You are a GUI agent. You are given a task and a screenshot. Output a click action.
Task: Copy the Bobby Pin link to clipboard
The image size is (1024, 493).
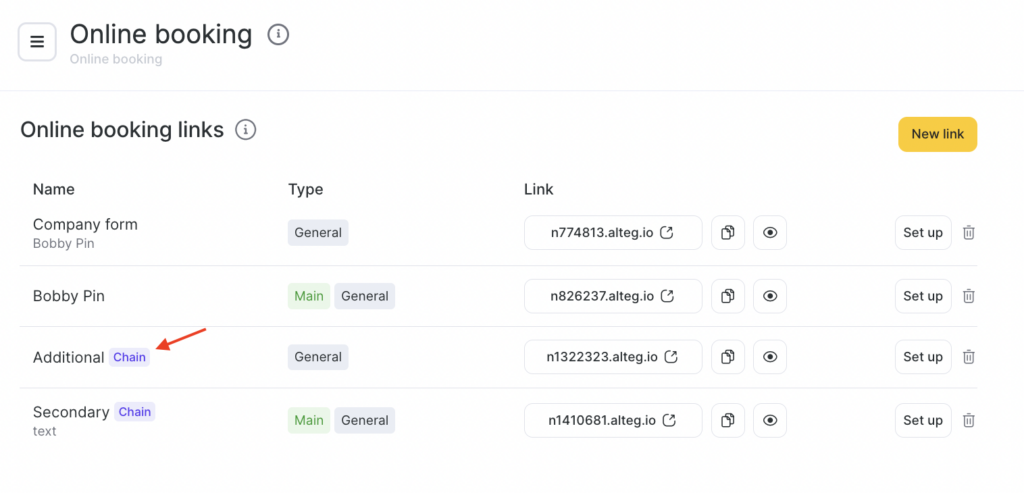[728, 296]
